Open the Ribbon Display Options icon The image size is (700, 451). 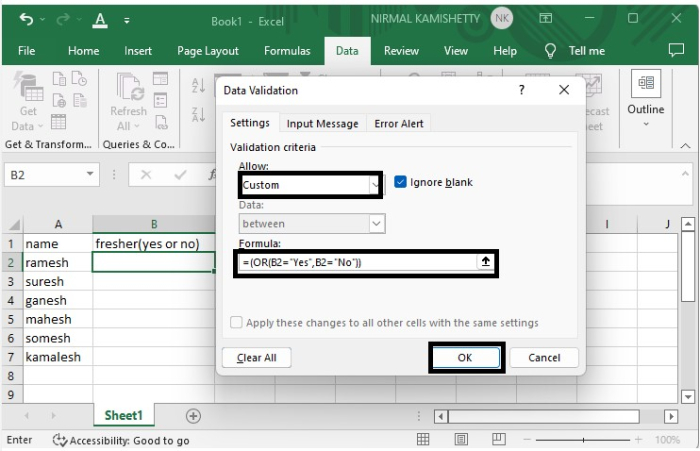pyautogui.click(x=545, y=18)
